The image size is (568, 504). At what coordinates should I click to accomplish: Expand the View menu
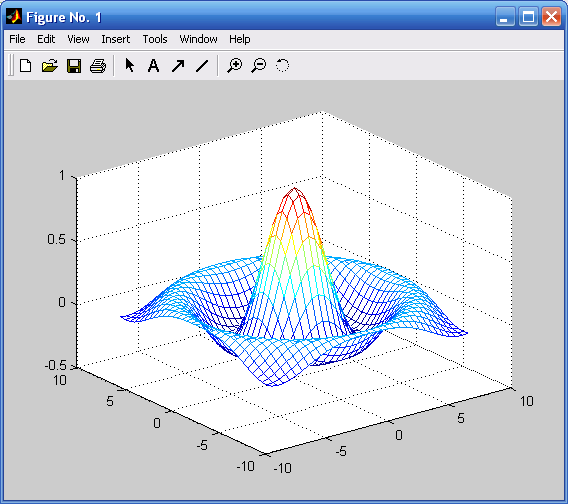78,39
